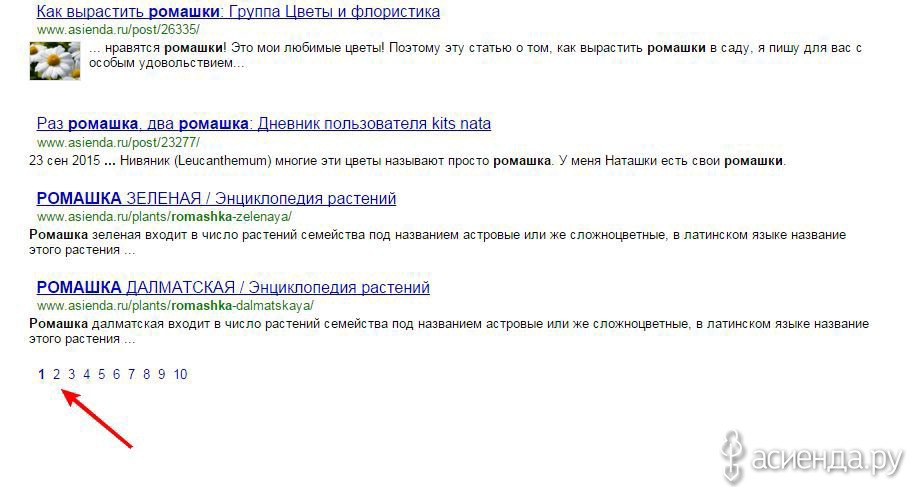Go to results page 5
Viewport: 921px width, 487px height.
click(102, 374)
